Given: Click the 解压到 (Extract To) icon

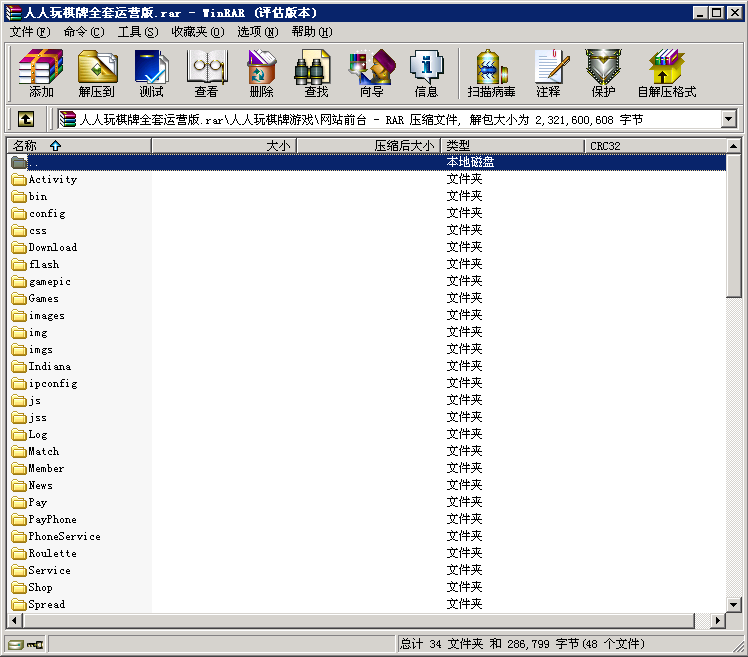Looking at the screenshot, I should (x=97, y=73).
